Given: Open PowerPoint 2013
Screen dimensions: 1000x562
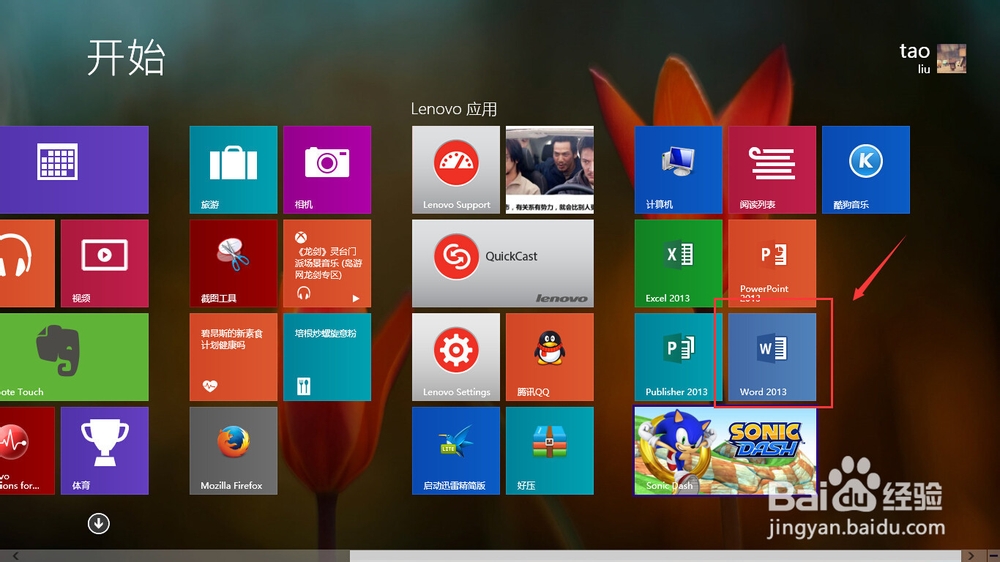Looking at the screenshot, I should tap(772, 263).
